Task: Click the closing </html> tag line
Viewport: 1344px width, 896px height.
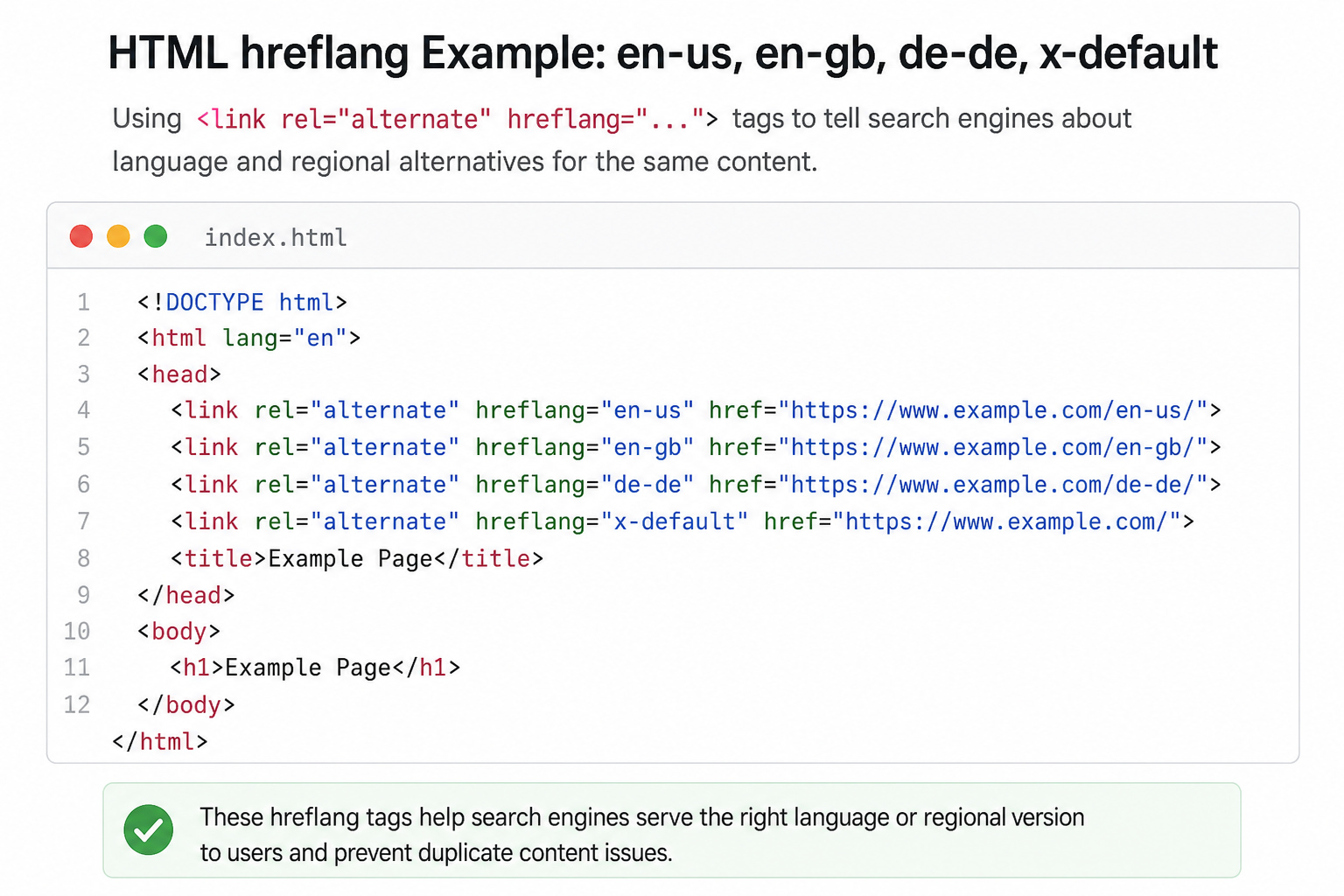Action: pos(160,742)
